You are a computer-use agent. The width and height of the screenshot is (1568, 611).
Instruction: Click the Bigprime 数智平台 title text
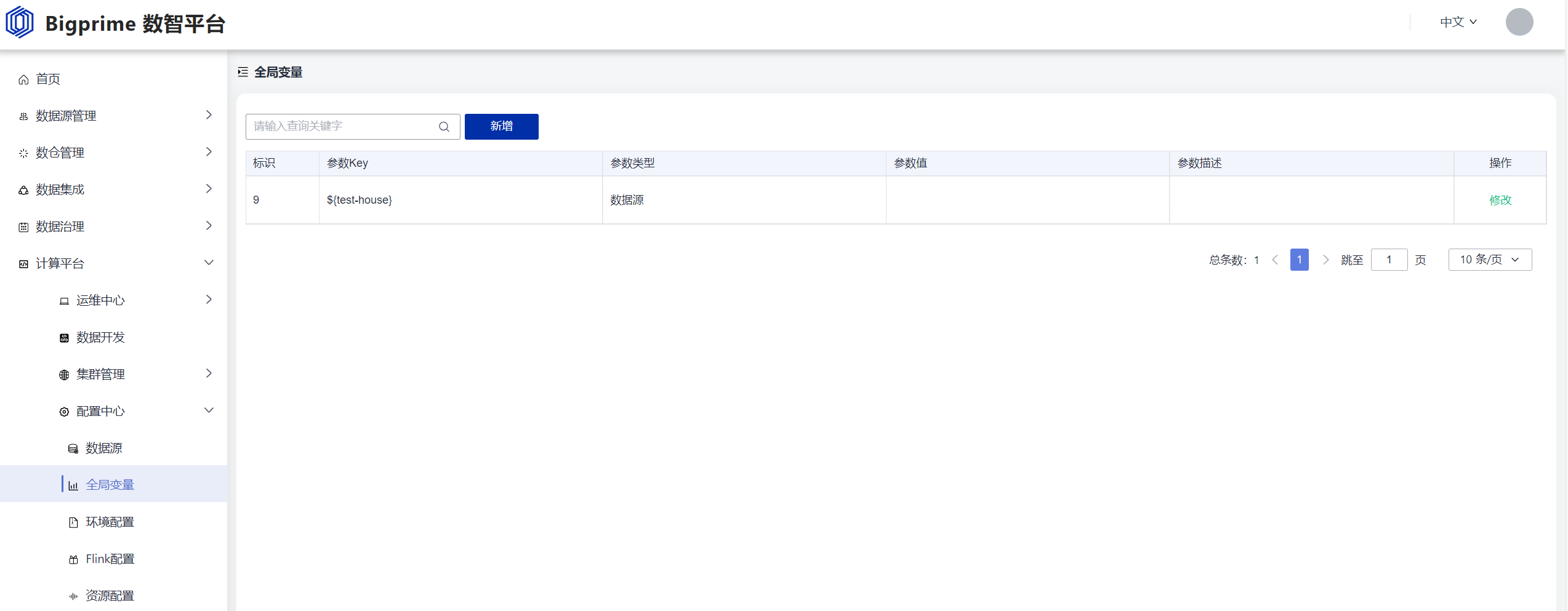(x=135, y=23)
